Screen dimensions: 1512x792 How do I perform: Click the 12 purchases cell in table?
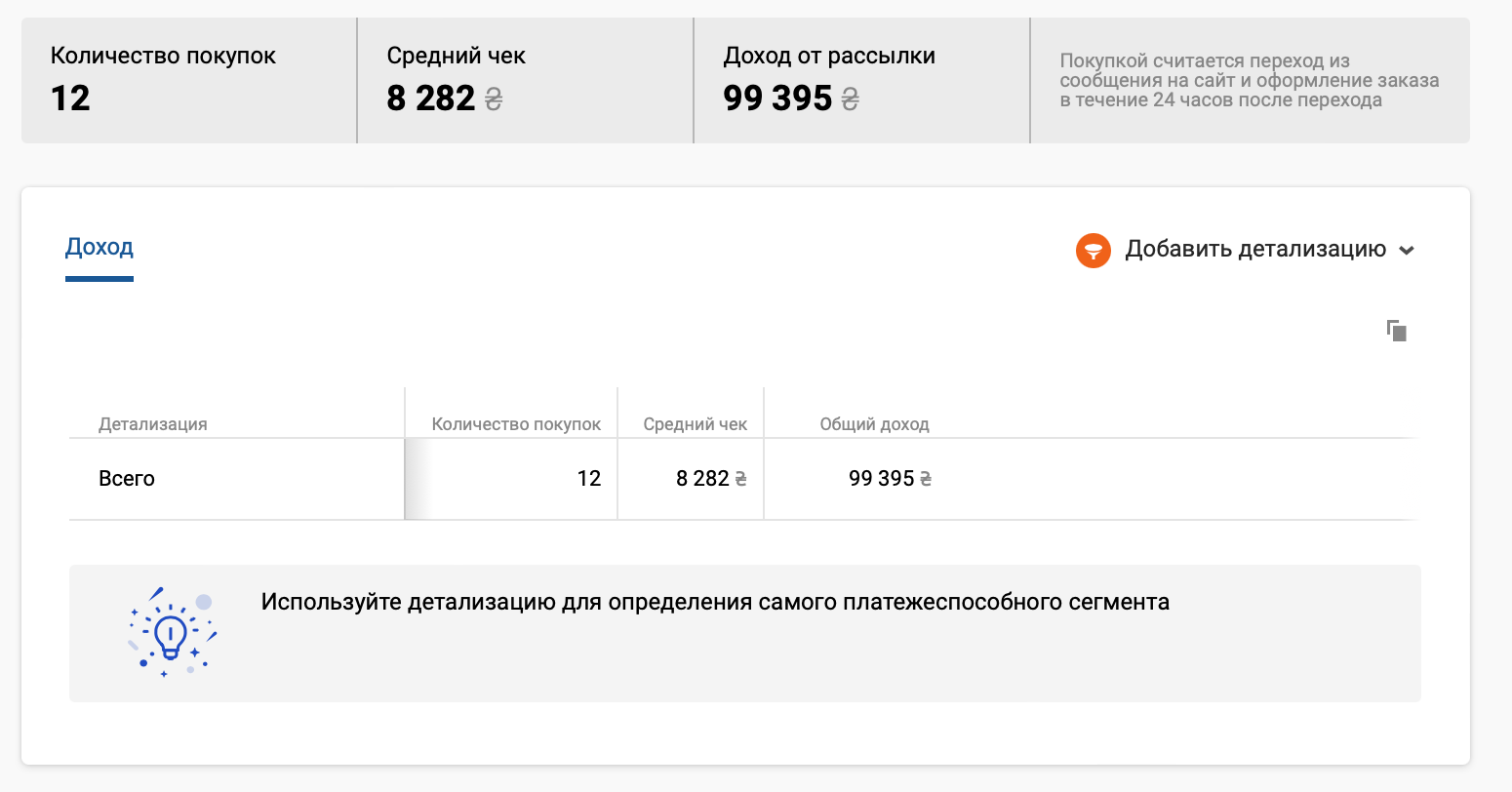pos(588,479)
